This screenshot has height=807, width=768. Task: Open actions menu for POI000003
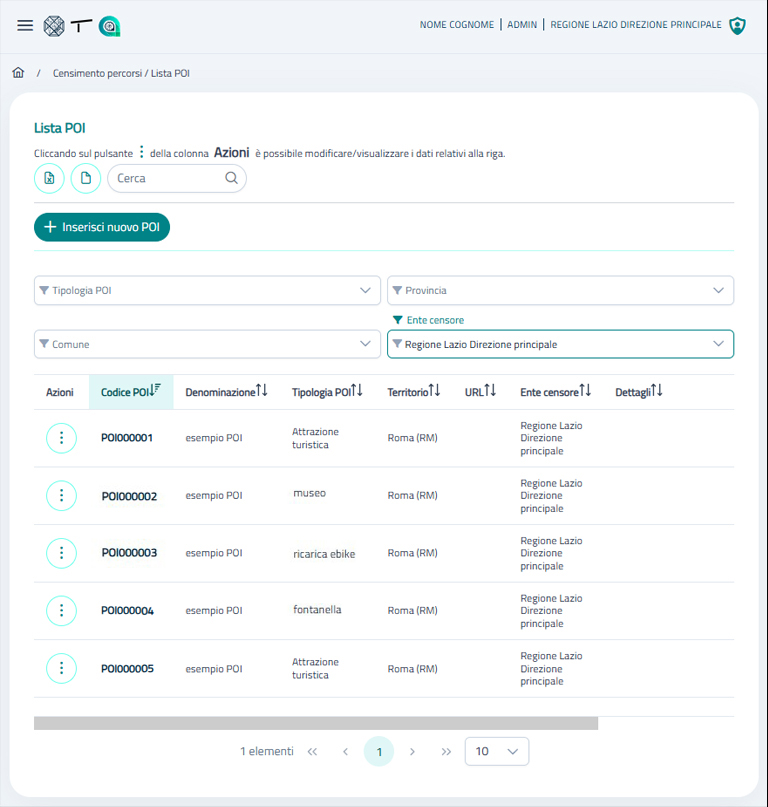point(61,553)
